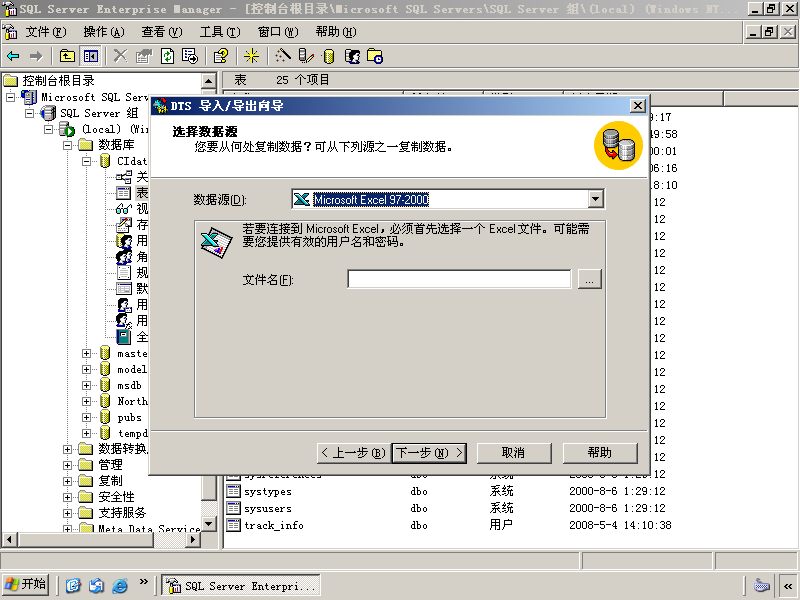Expand the 支持服务 folder node
The width and height of the screenshot is (800, 600).
[x=67, y=513]
